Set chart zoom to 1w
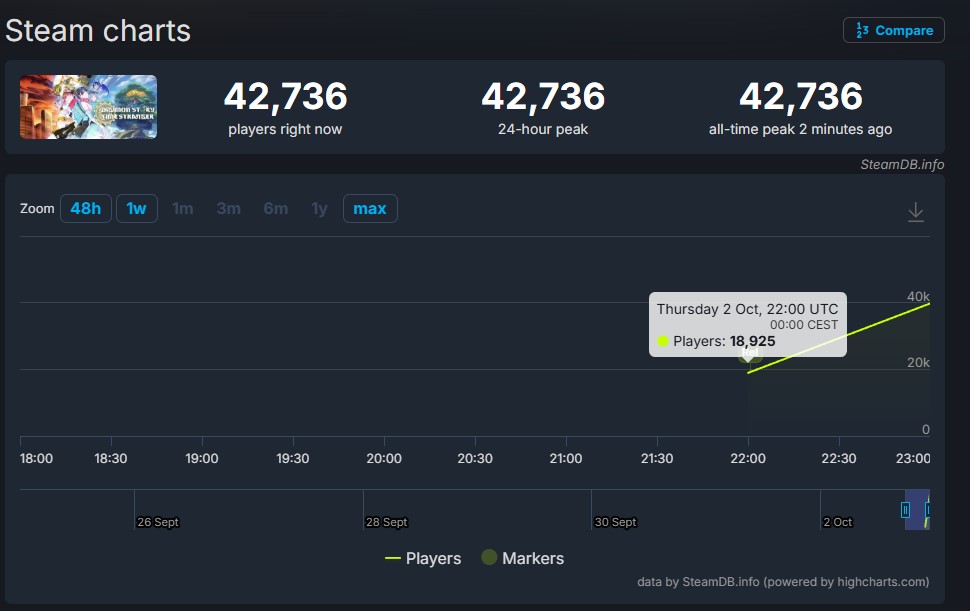The height and width of the screenshot is (611, 970). 137,208
